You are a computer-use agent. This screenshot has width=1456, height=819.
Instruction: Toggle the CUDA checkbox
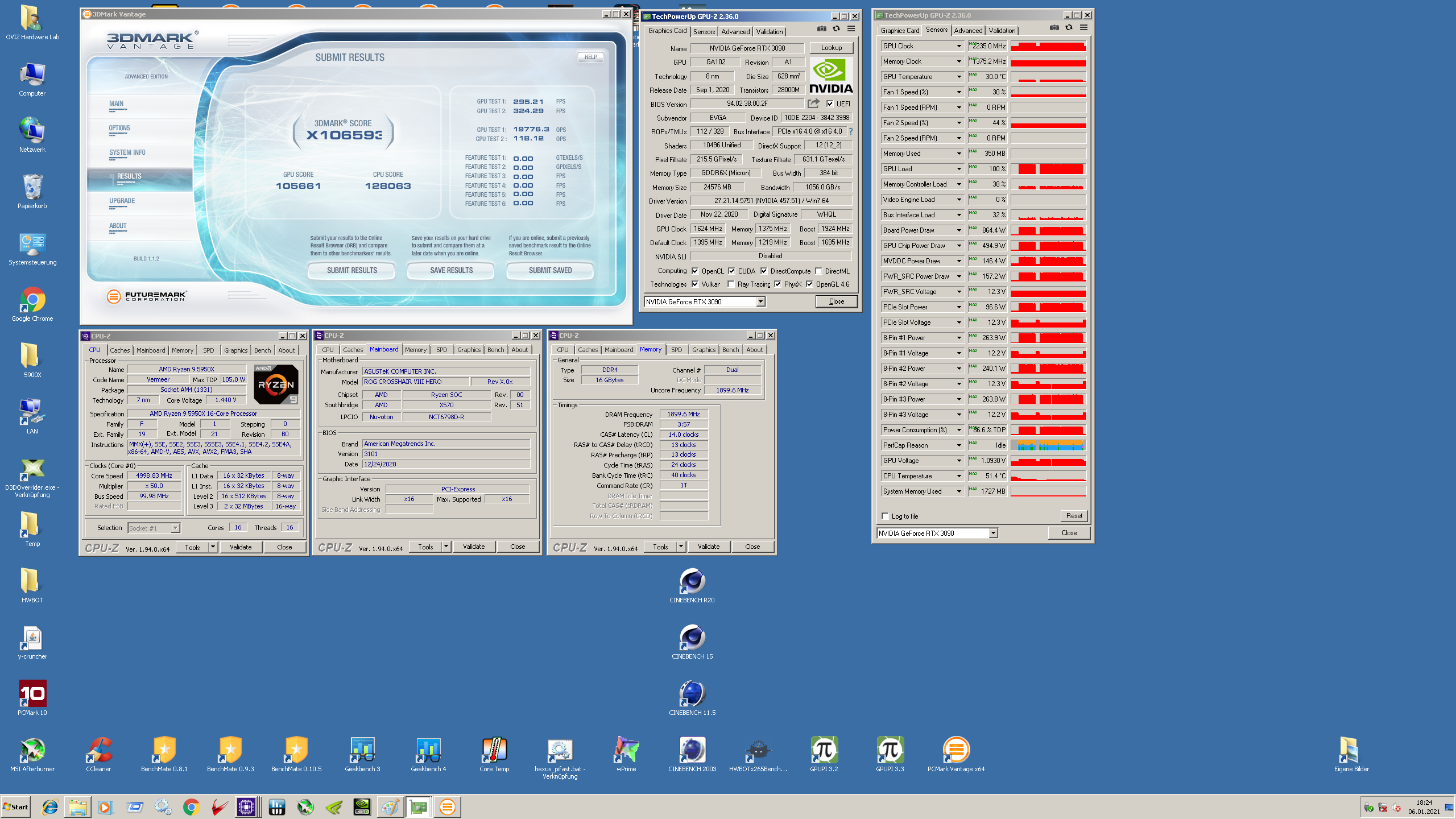click(731, 271)
